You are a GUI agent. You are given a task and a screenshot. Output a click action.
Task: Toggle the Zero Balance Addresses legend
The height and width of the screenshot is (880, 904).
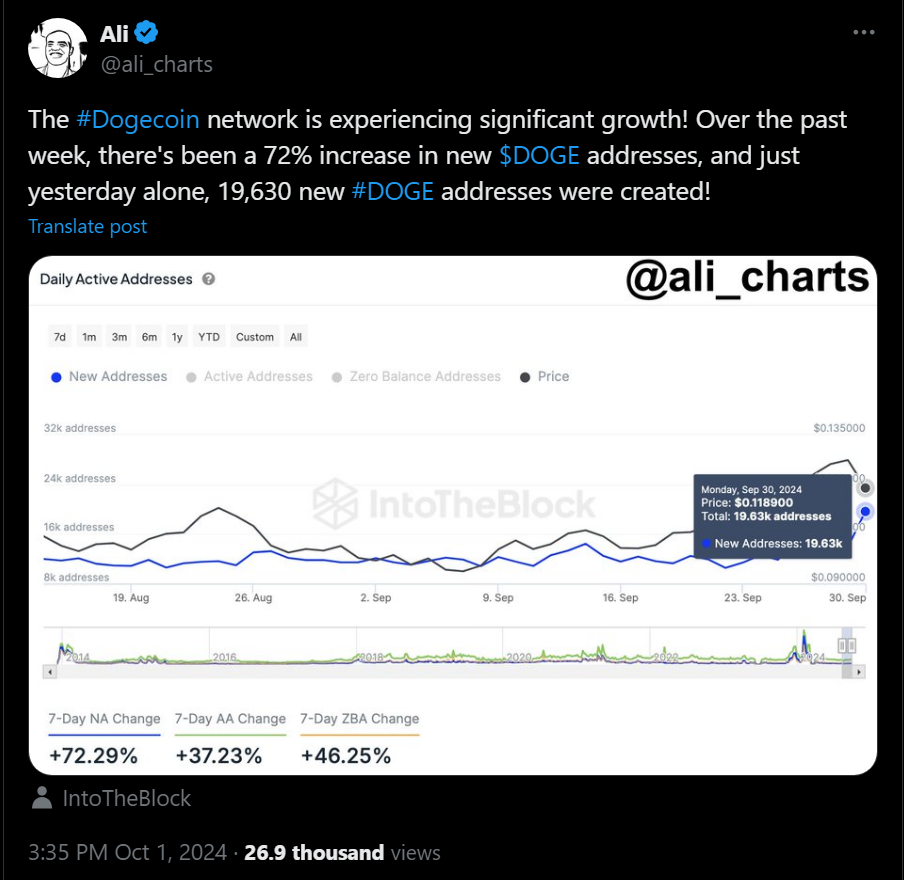[x=416, y=377]
